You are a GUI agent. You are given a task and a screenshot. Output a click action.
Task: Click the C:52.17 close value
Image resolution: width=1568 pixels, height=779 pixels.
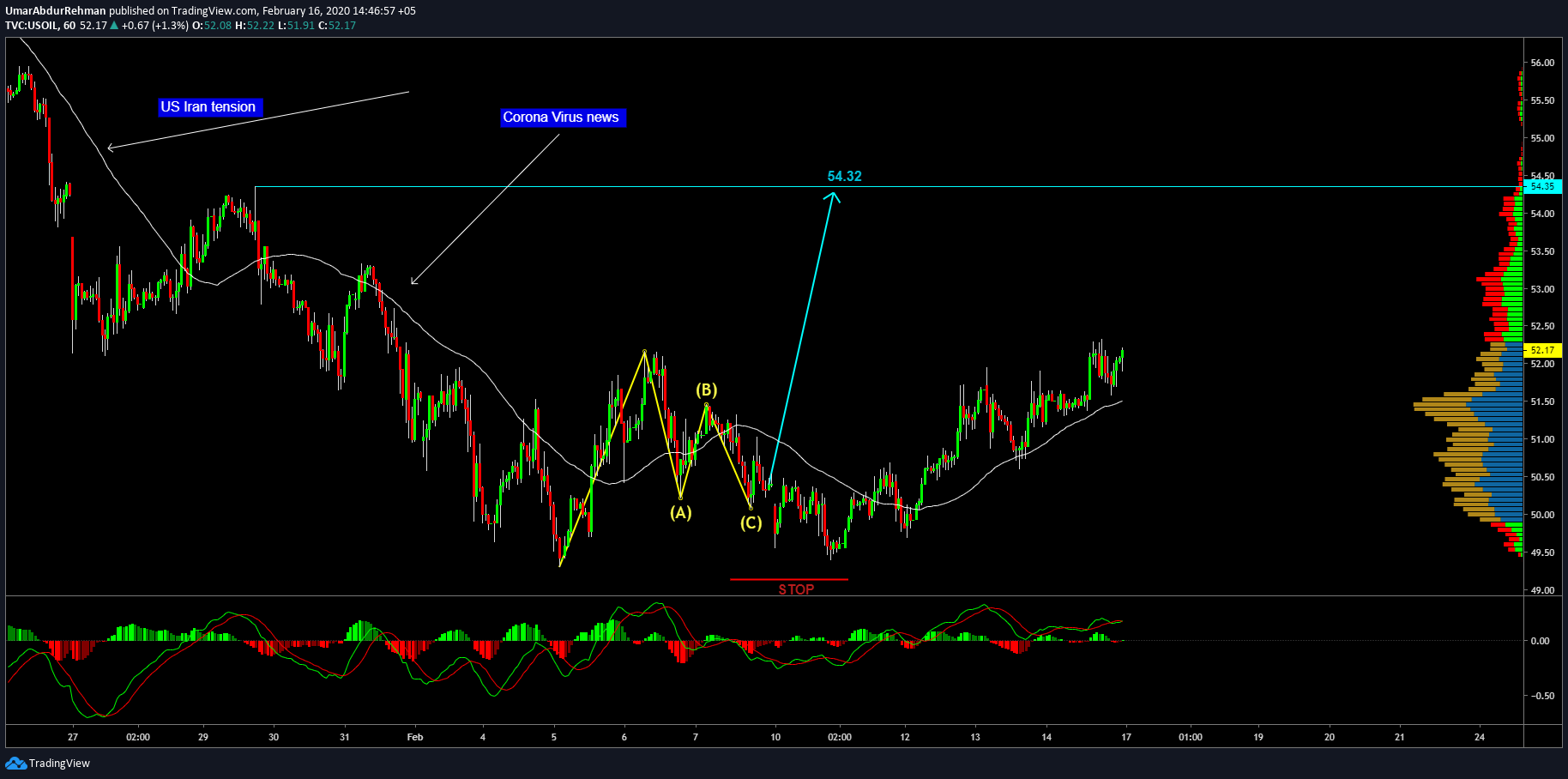click(x=337, y=26)
